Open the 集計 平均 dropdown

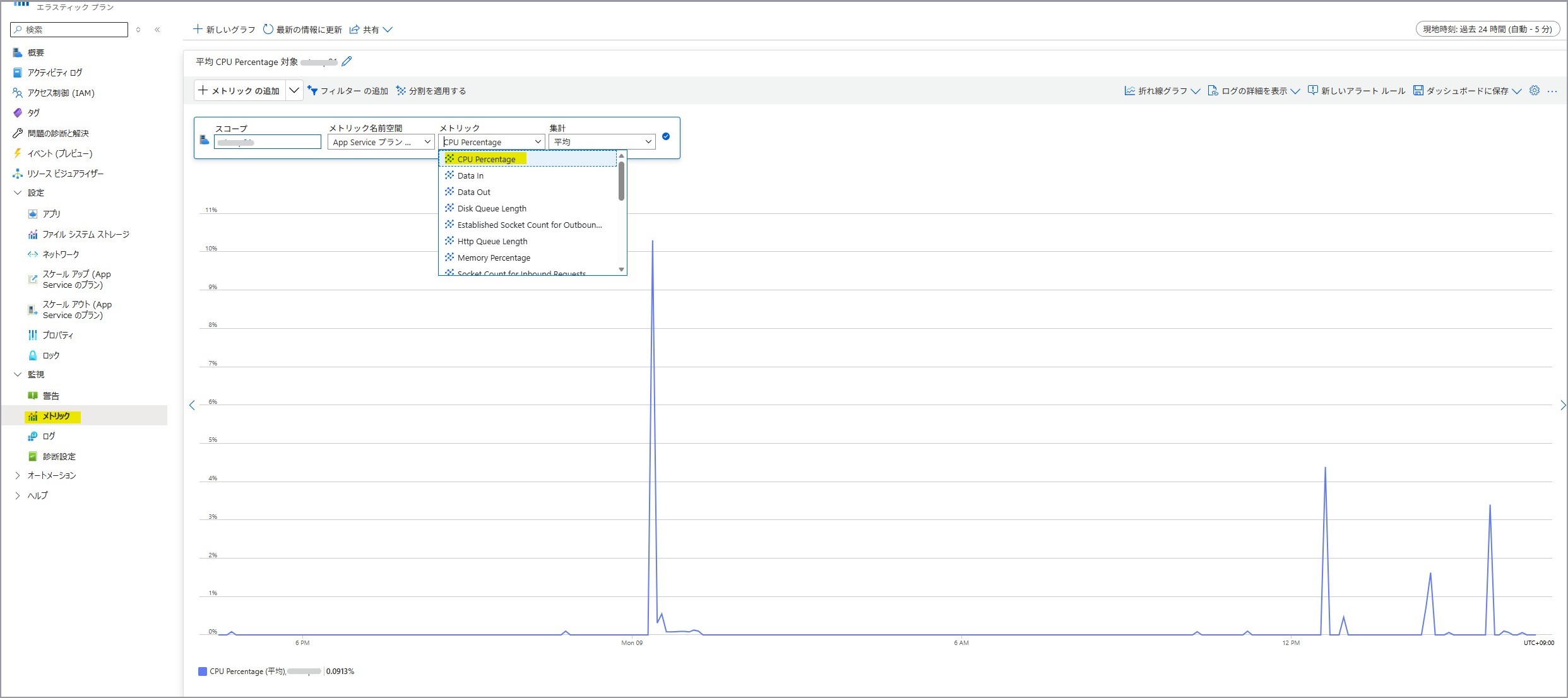pyautogui.click(x=602, y=142)
